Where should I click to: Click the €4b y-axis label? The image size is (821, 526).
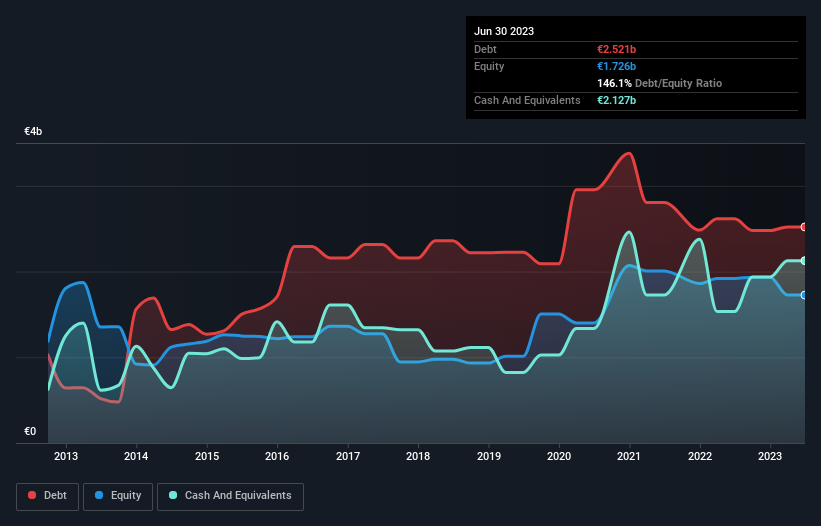click(33, 131)
